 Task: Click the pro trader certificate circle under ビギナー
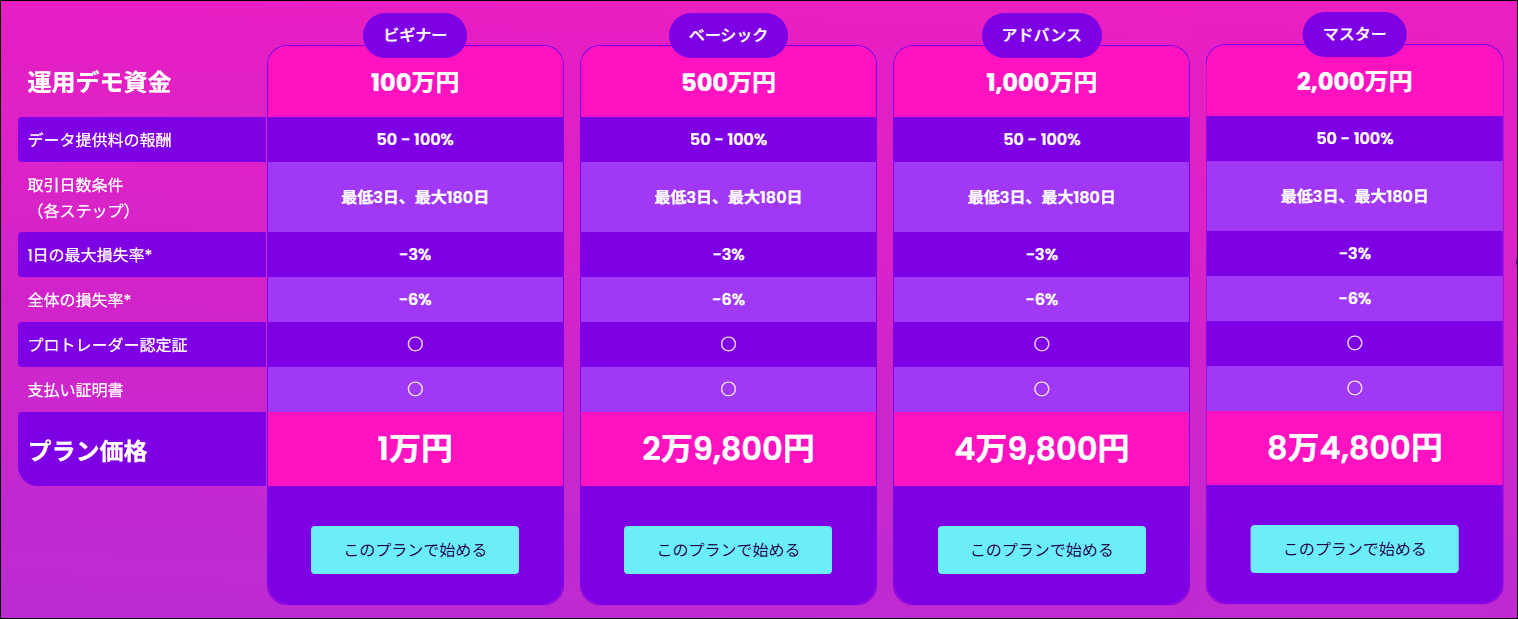tap(415, 344)
